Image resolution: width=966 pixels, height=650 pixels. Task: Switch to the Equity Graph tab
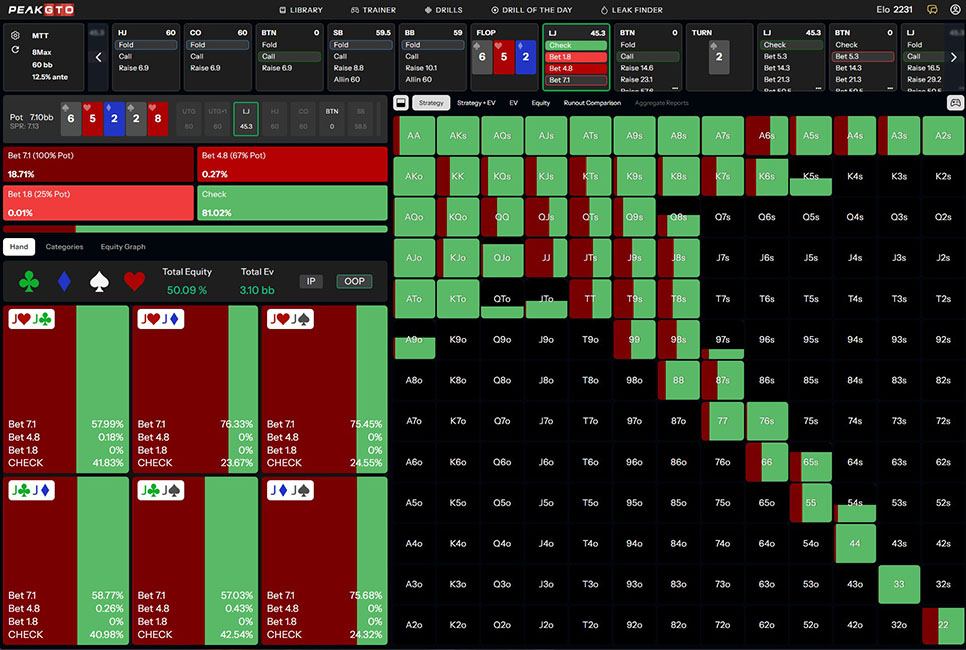pos(123,247)
